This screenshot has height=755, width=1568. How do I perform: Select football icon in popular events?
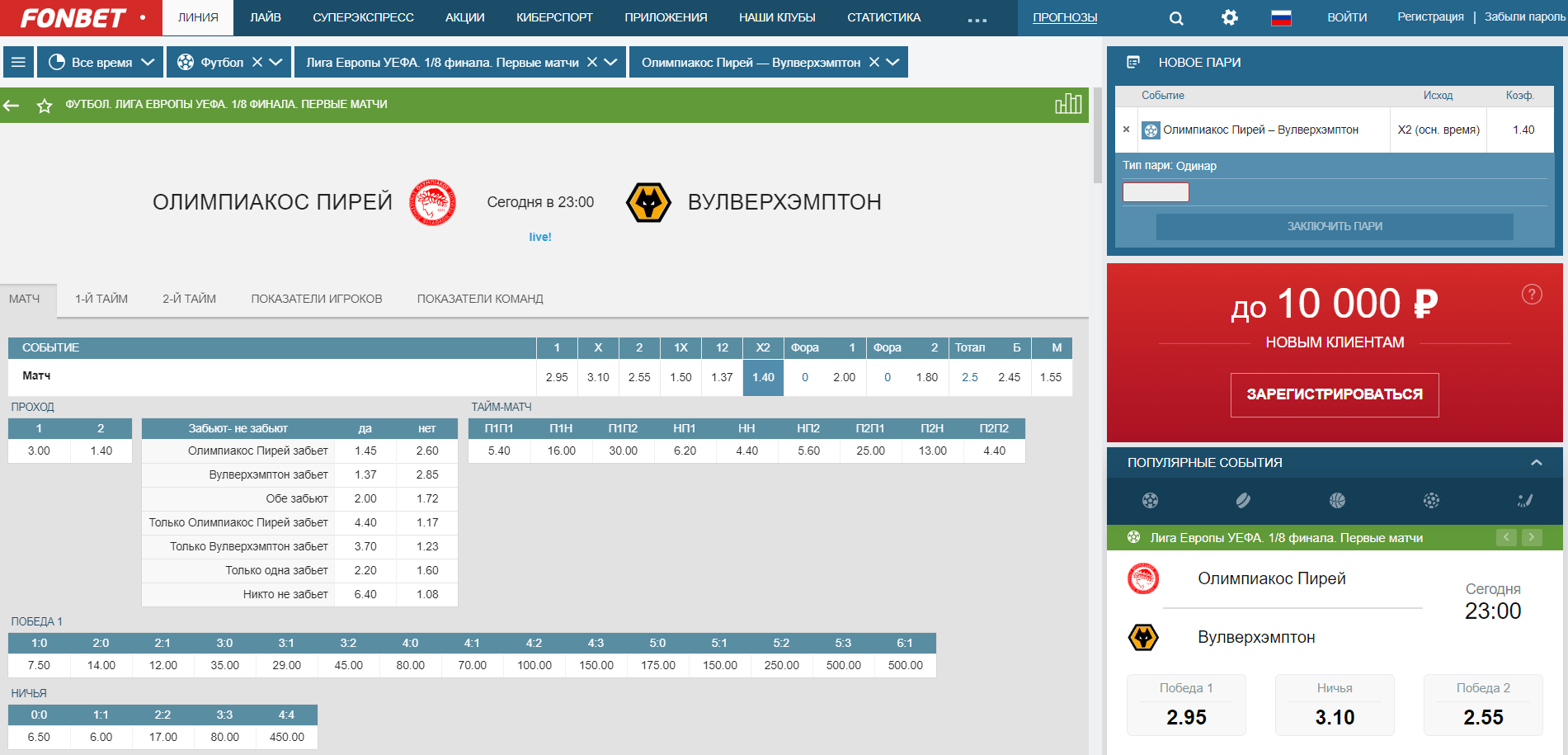(x=1150, y=500)
